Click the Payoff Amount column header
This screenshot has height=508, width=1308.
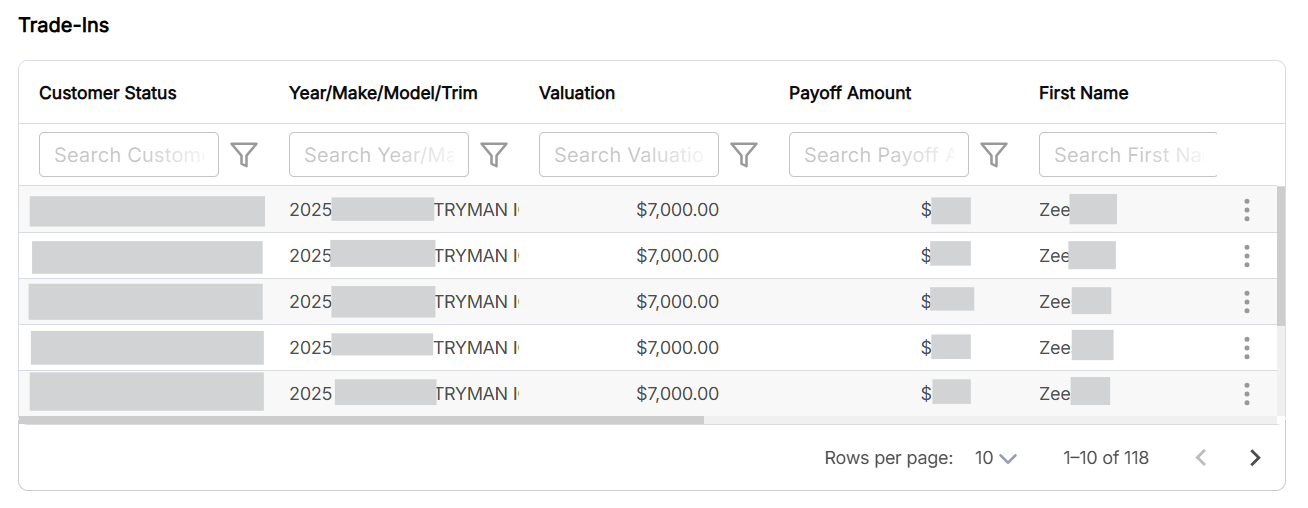pos(850,93)
